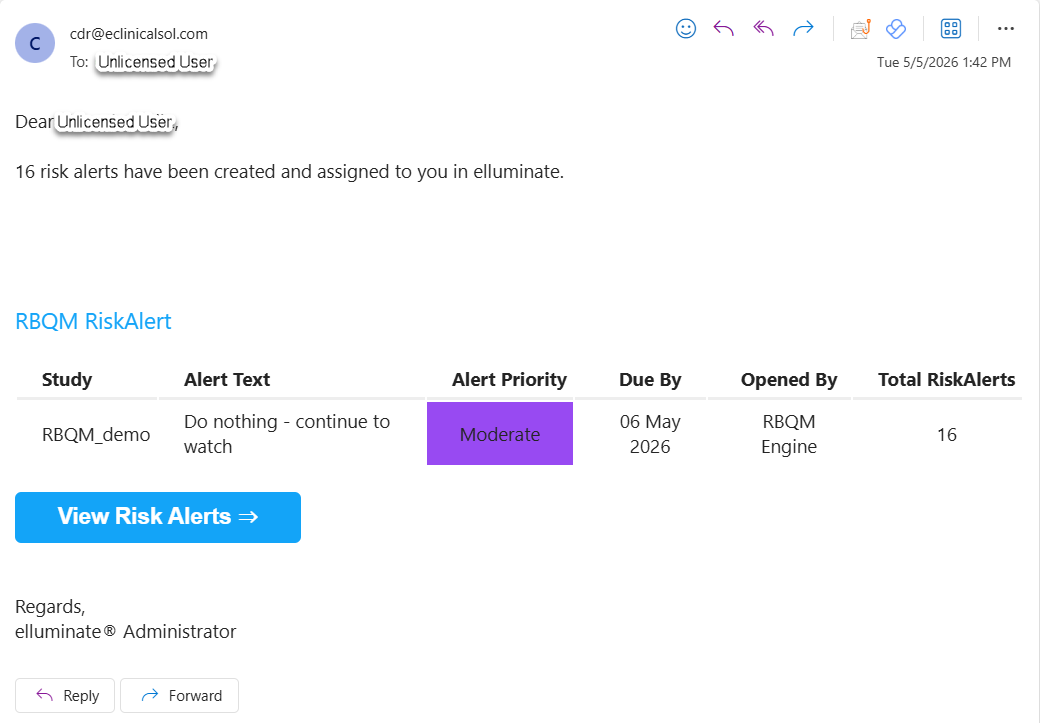Click the Total RiskAlerts column header
The height and width of the screenshot is (723, 1040).
click(x=946, y=379)
